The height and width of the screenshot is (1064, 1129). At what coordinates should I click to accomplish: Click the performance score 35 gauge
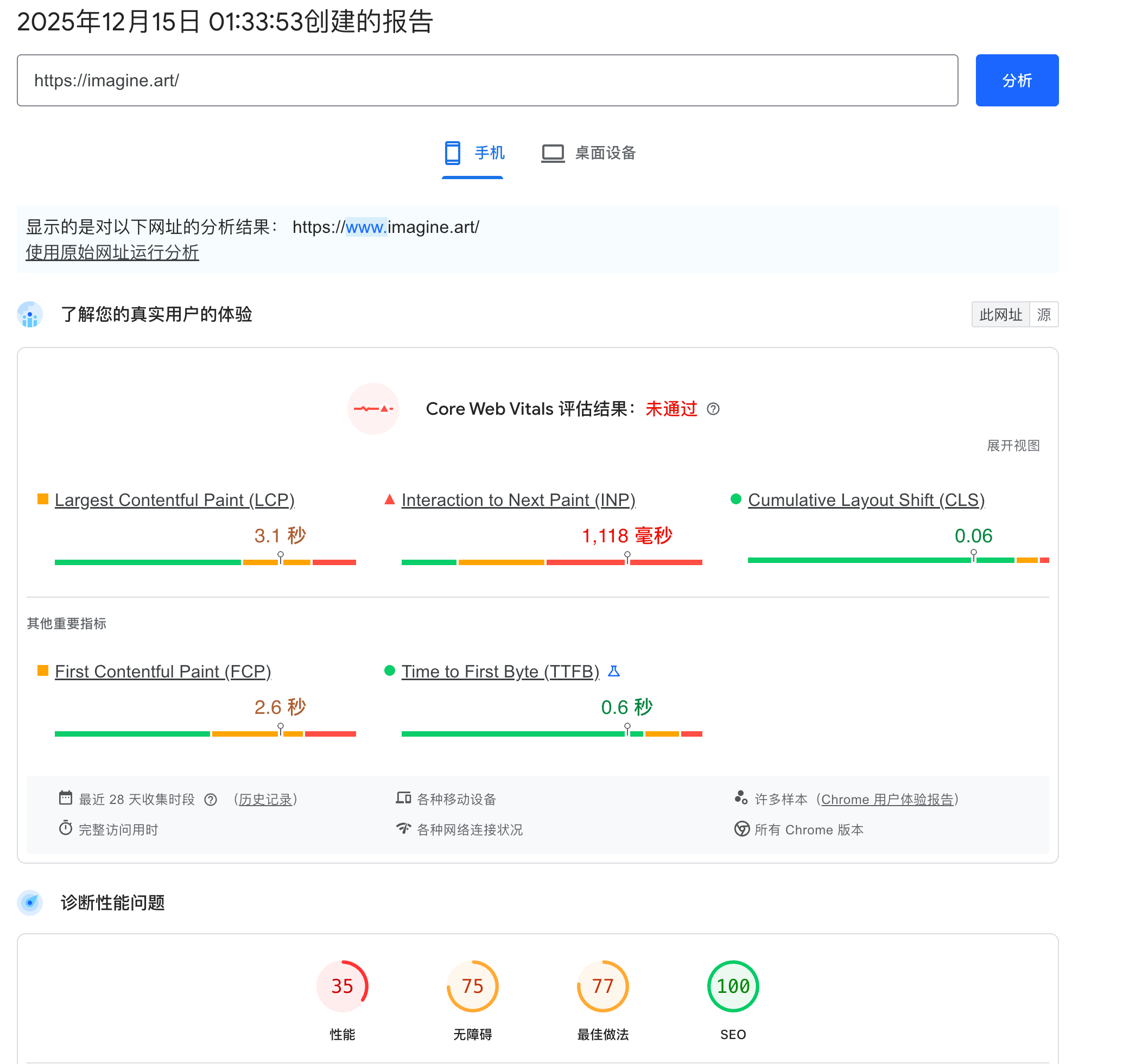(342, 986)
